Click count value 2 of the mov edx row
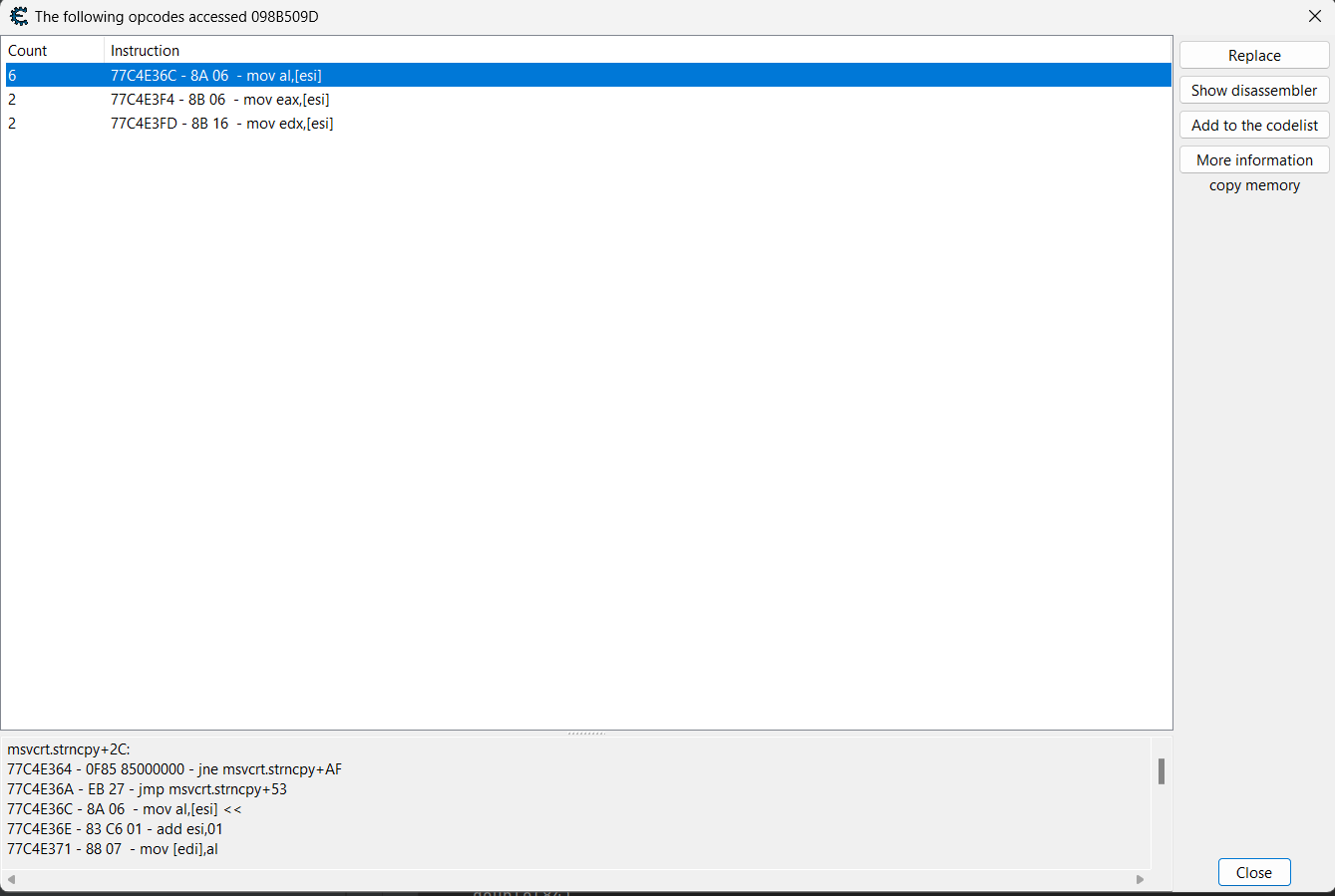 coord(12,124)
